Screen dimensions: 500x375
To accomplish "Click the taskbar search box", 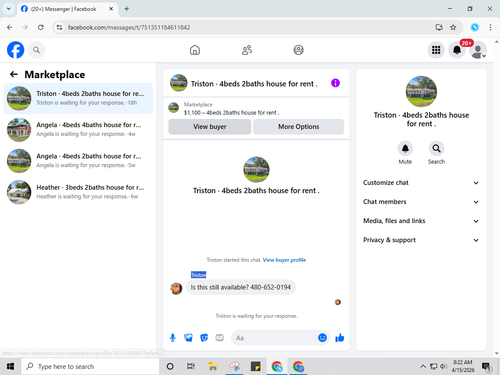I will click(x=90, y=367).
